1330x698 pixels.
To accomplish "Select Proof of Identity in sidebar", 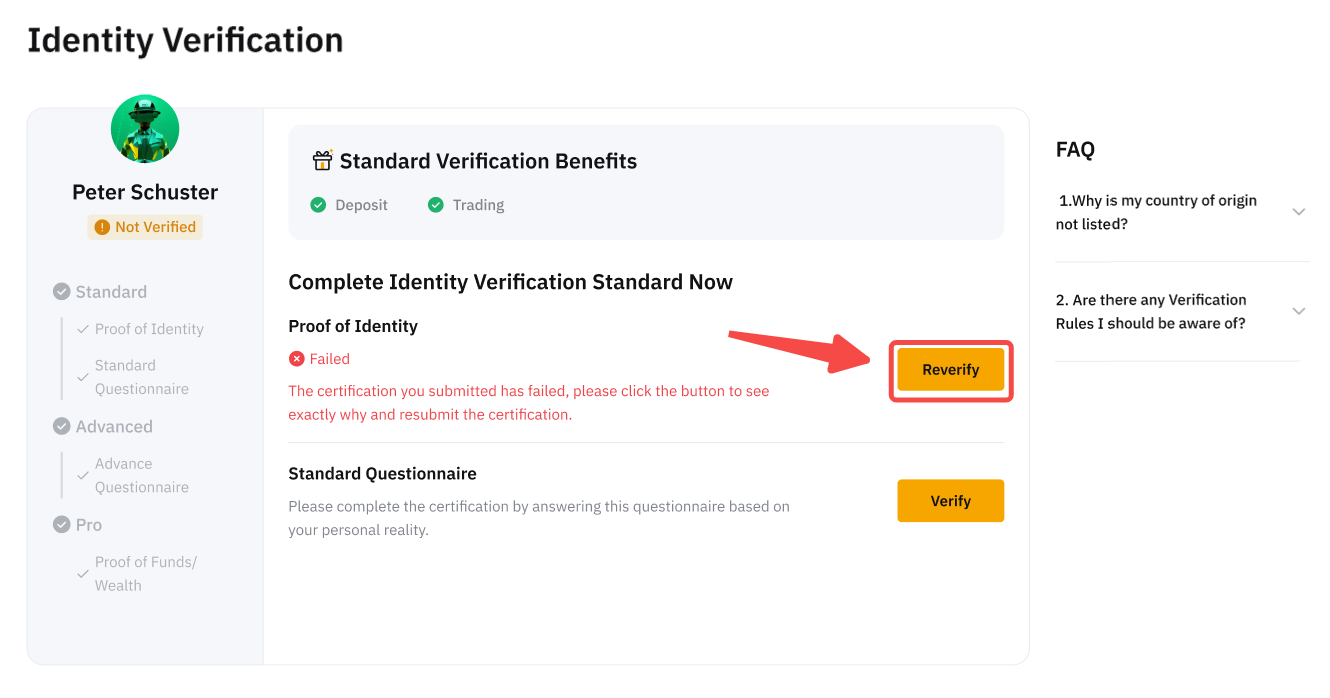I will pos(149,329).
